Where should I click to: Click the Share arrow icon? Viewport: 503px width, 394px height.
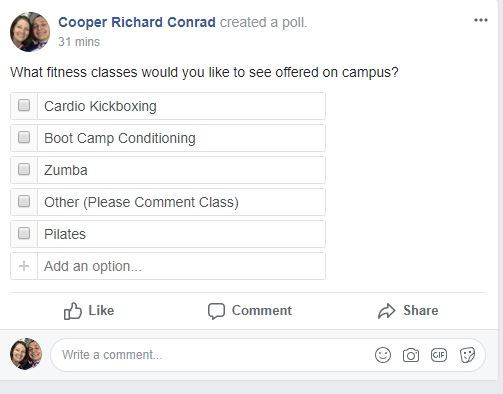[x=386, y=311]
